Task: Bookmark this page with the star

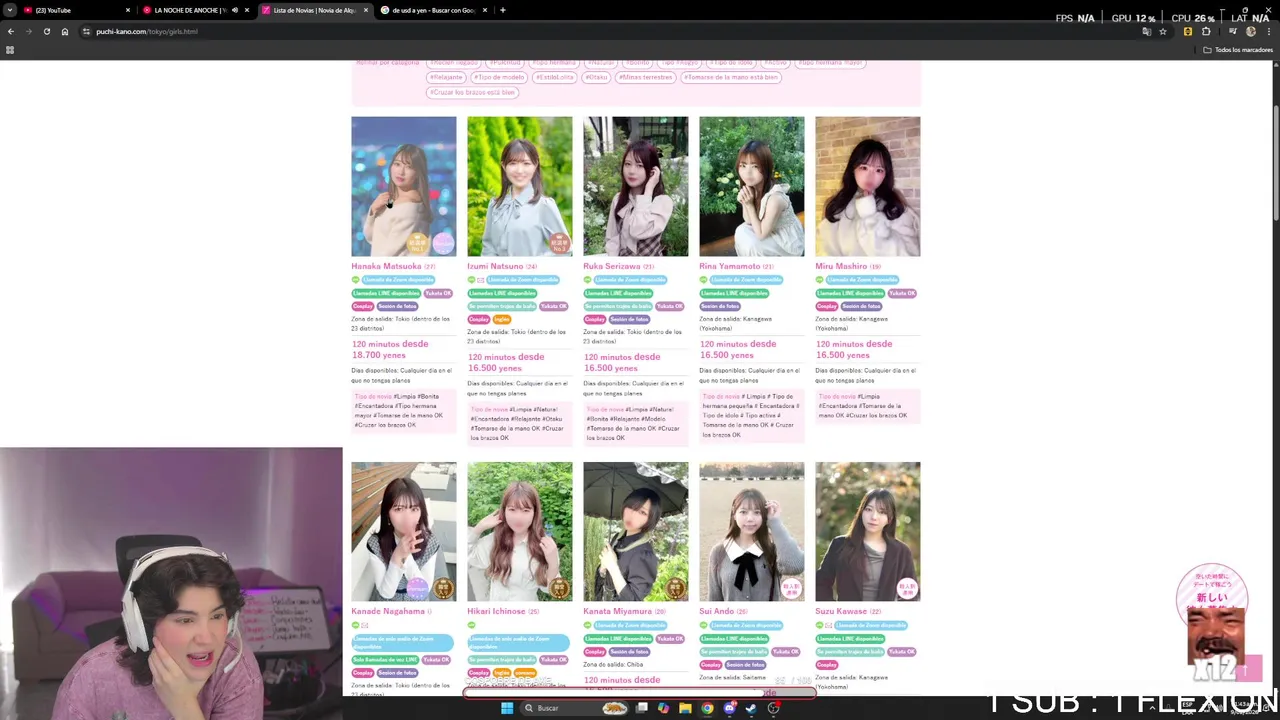Action: tap(1163, 31)
